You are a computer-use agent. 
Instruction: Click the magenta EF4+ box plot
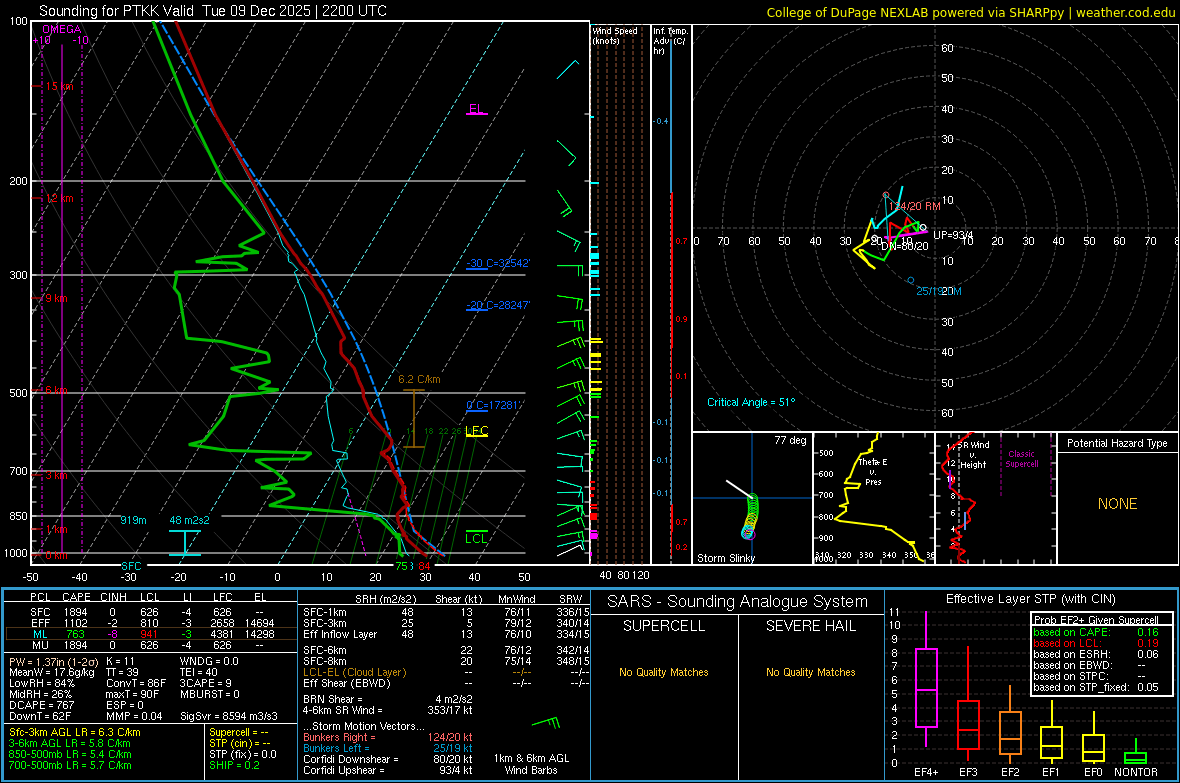pos(926,679)
